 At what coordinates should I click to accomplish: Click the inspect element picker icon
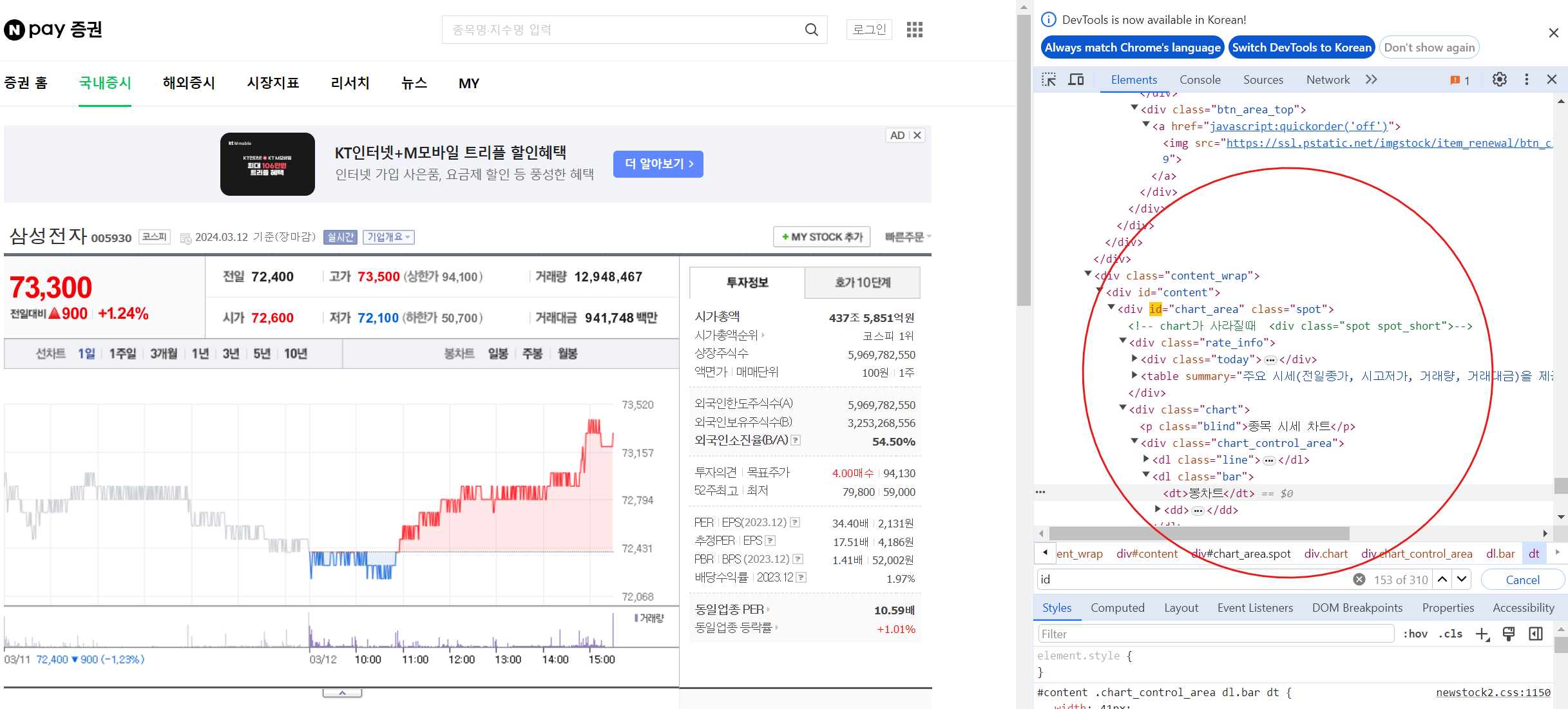pos(1049,80)
